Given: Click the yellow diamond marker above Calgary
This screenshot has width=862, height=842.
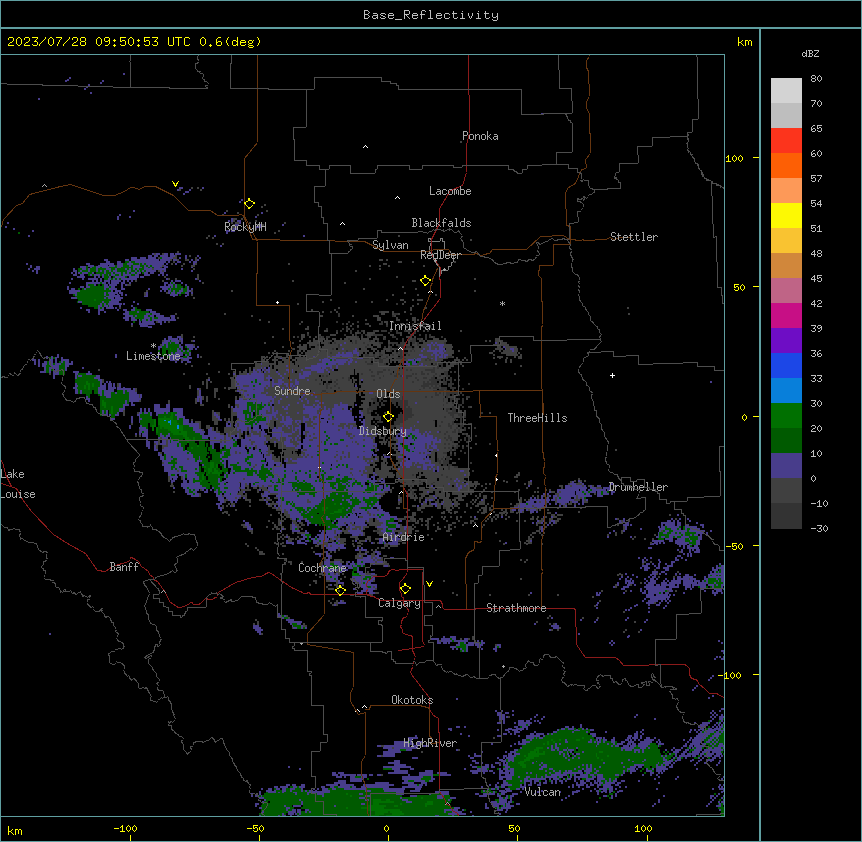Looking at the screenshot, I should tap(405, 589).
